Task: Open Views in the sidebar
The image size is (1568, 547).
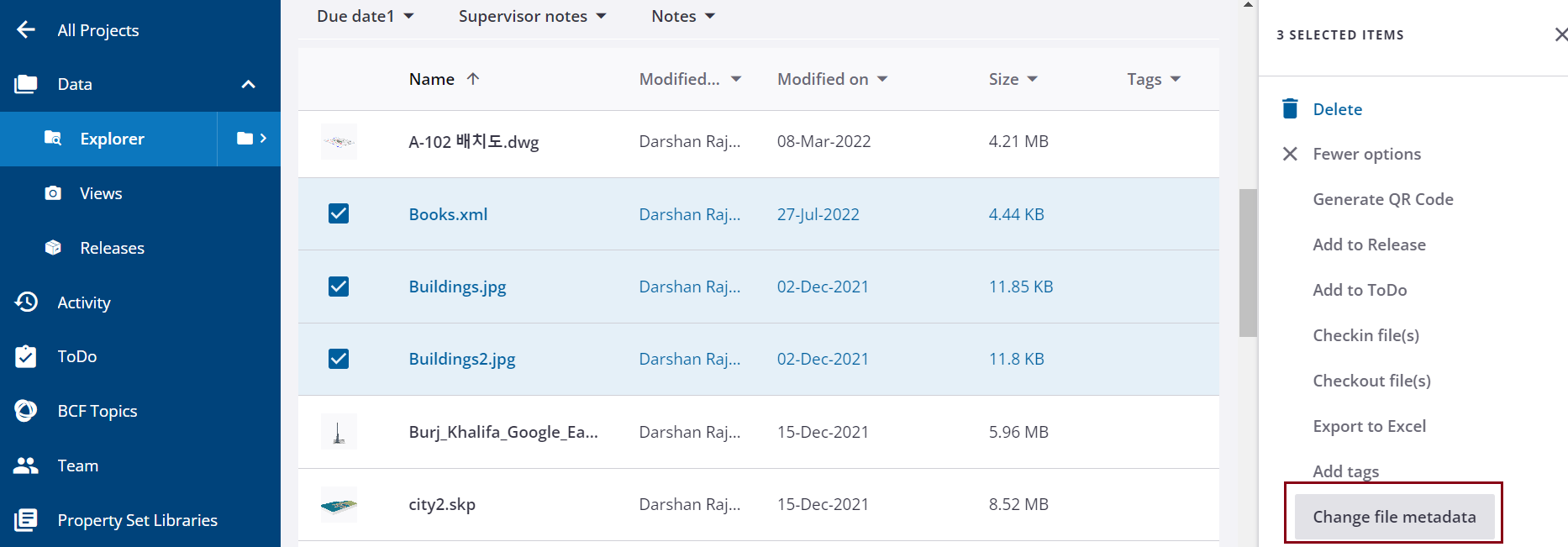Action: 101,193
